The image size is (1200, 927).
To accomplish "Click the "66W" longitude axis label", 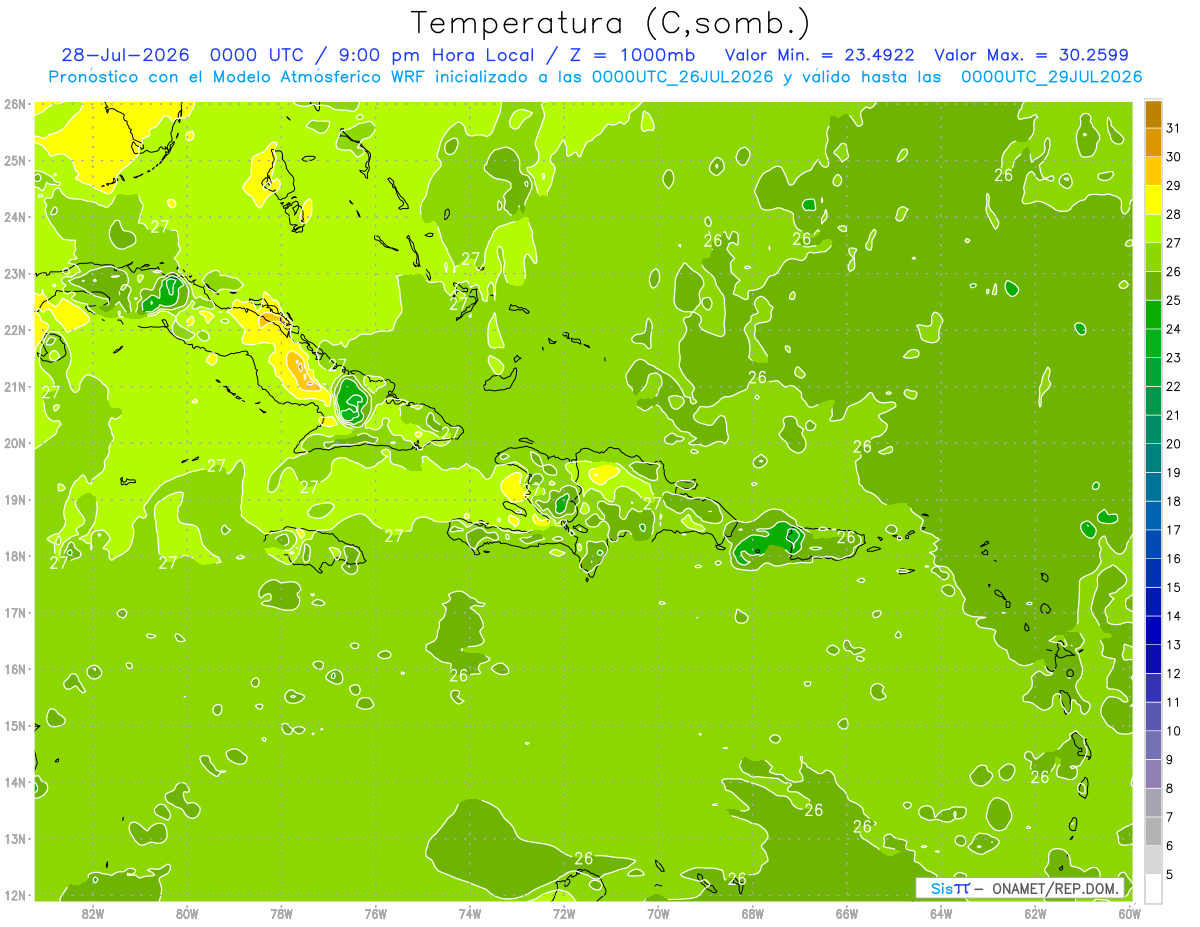I will [847, 913].
